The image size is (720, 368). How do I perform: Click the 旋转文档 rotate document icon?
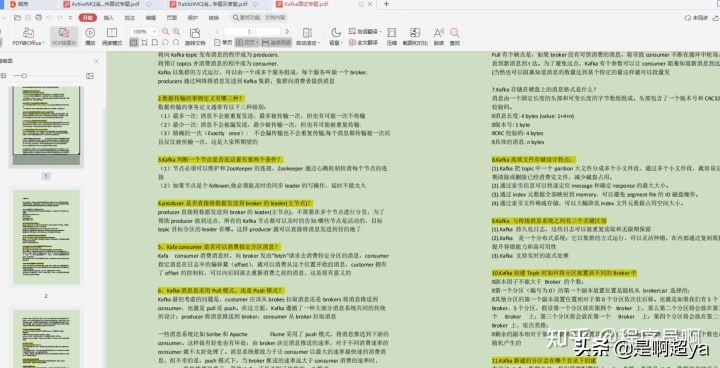[x=195, y=33]
